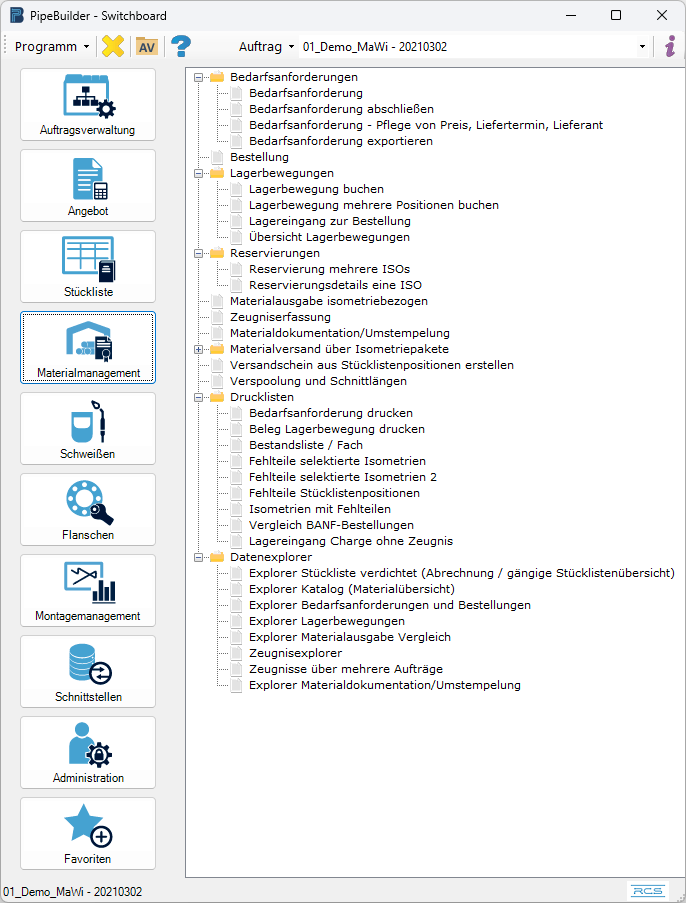Open Lagerbewegung buchen entry
The height and width of the screenshot is (903, 686).
(316, 189)
